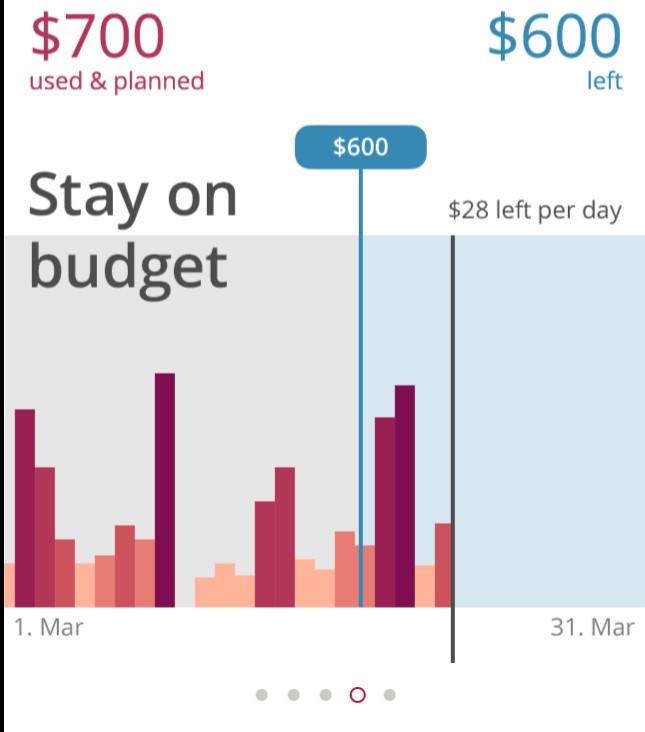The width and height of the screenshot is (645, 732).
Task: Tap the blue $600 marker bubble
Action: point(360,147)
